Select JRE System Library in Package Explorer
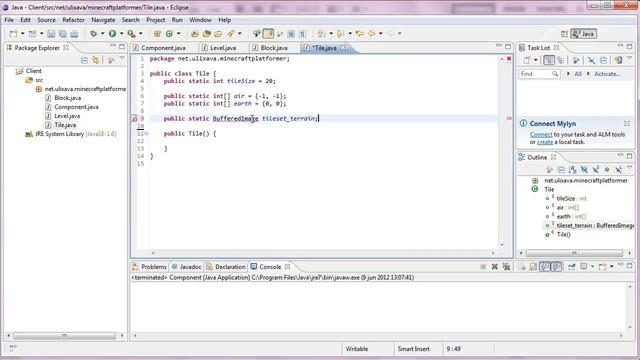Viewport: 640px width, 360px height. tap(71, 134)
